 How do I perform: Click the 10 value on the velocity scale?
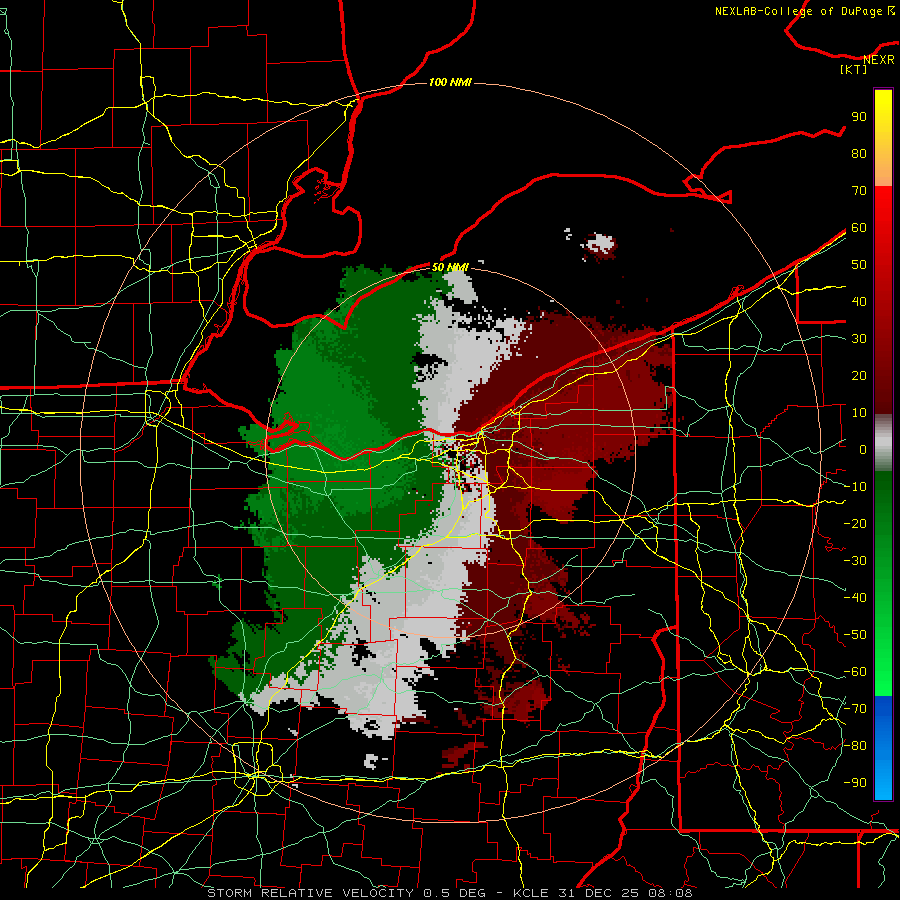tap(859, 413)
